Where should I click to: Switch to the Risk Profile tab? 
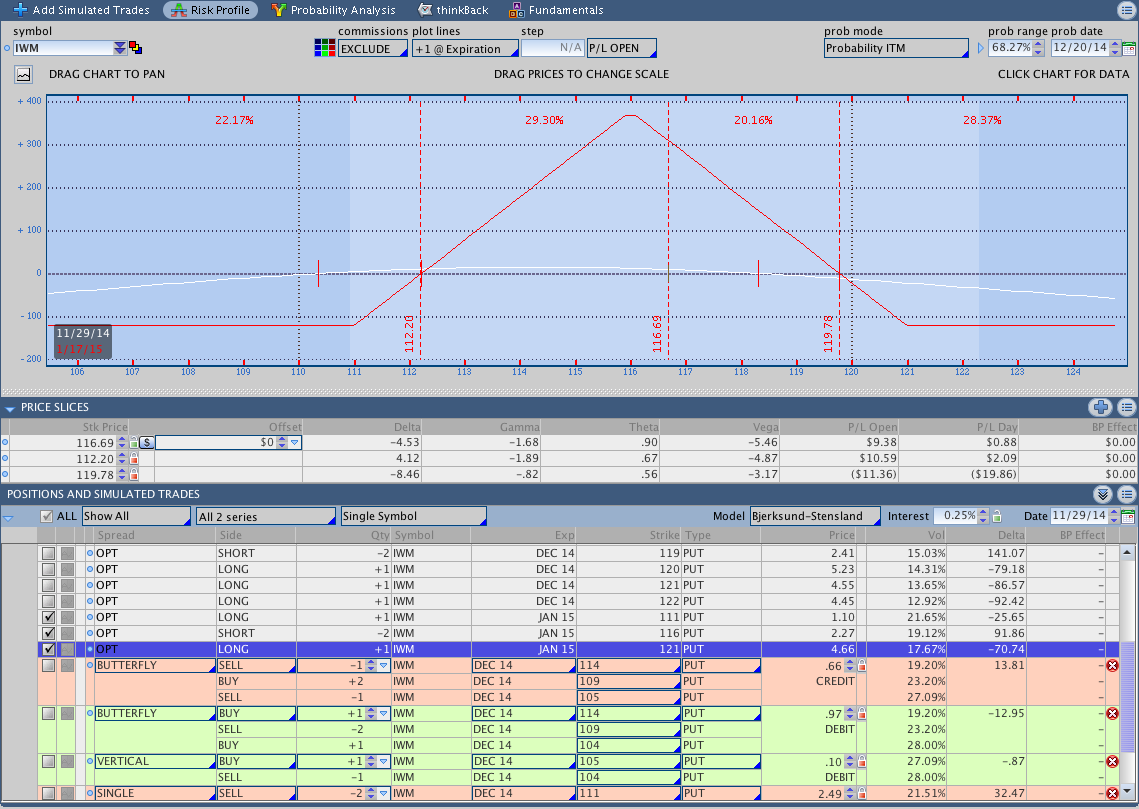click(211, 10)
